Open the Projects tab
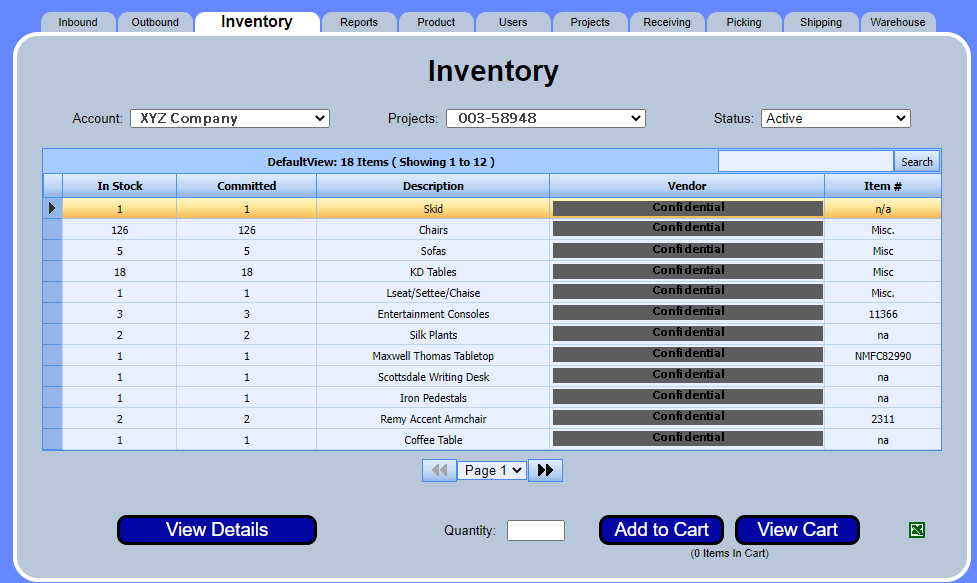977x583 pixels. (590, 22)
